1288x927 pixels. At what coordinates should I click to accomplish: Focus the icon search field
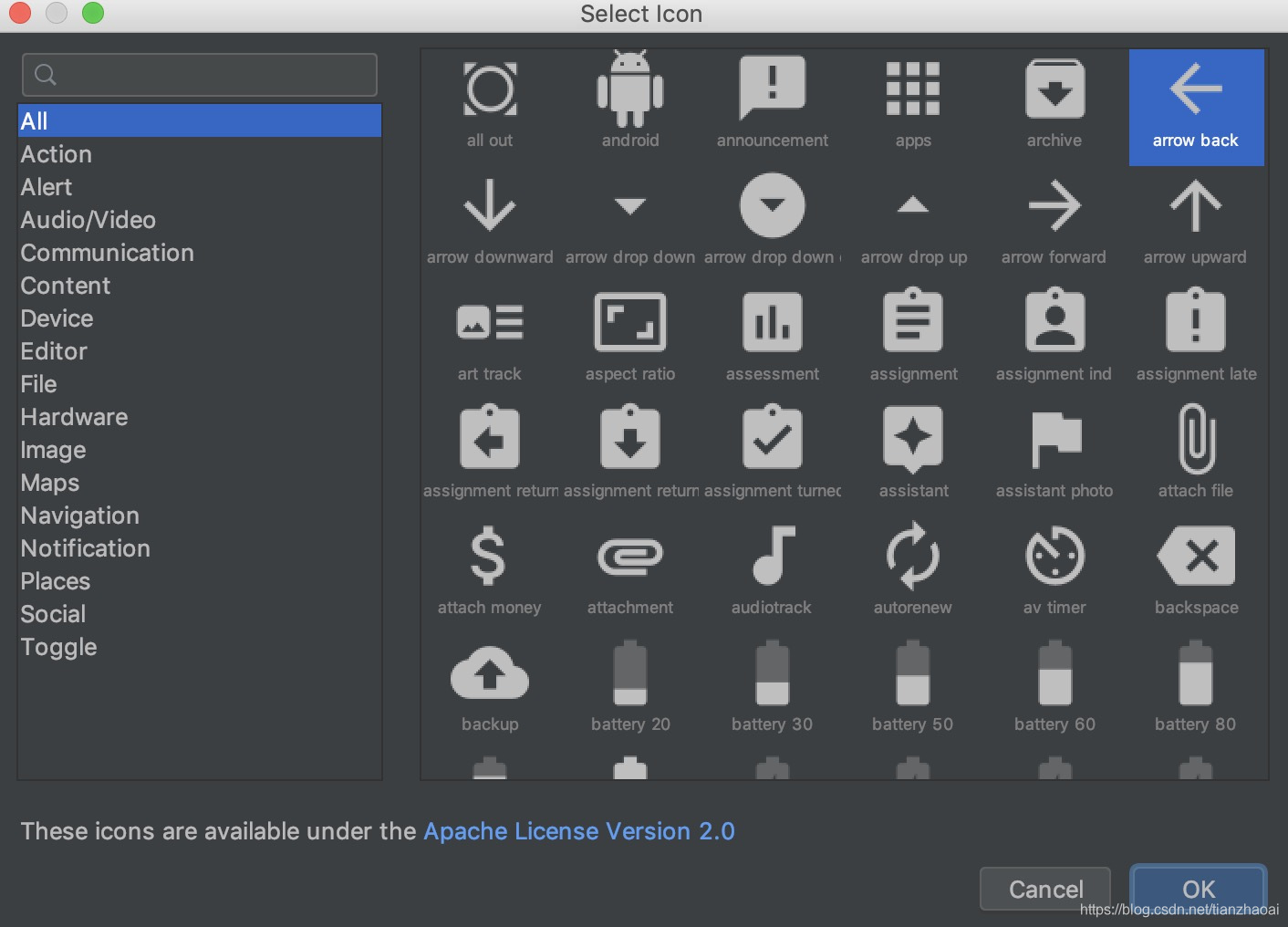(200, 75)
